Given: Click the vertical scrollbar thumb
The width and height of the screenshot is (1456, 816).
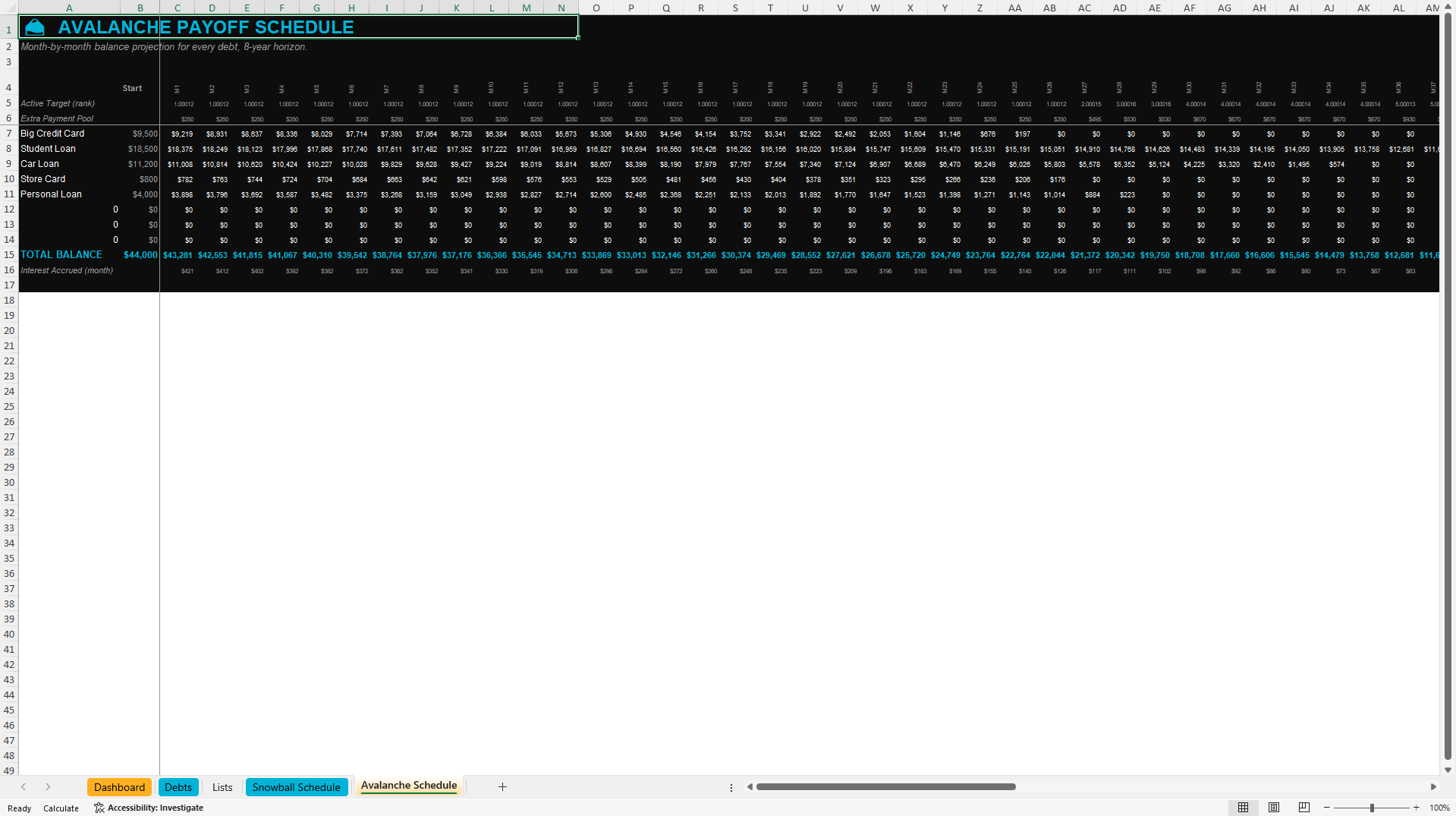Looking at the screenshot, I should coord(1448,387).
